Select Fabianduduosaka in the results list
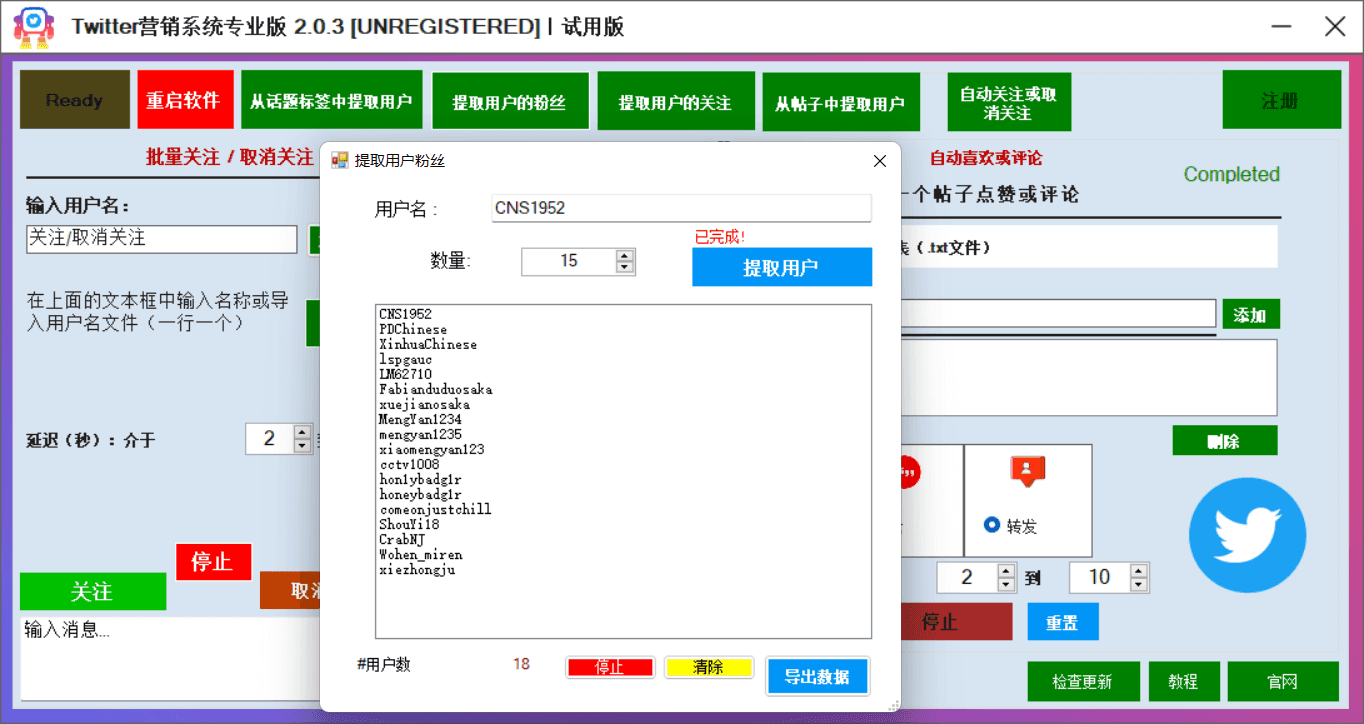Screen dimensions: 1364x724 click(436, 389)
